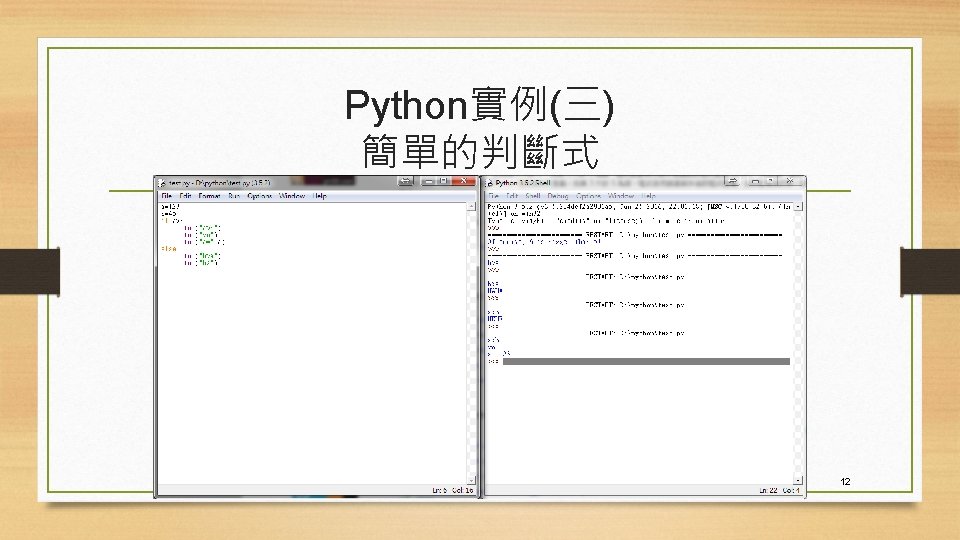Click the Ln/Col status in editor window
960x540 pixels.
coord(453,490)
